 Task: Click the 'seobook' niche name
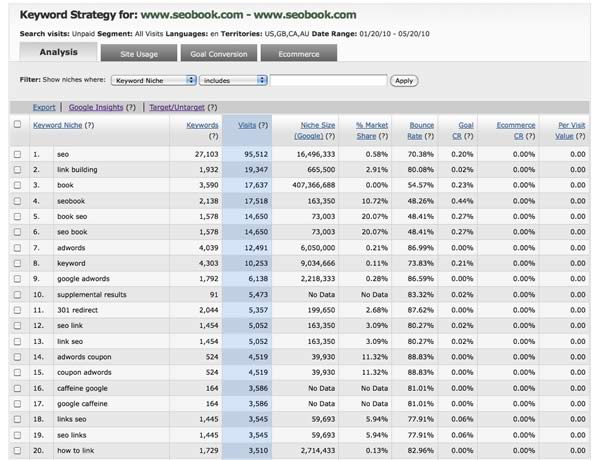point(71,201)
